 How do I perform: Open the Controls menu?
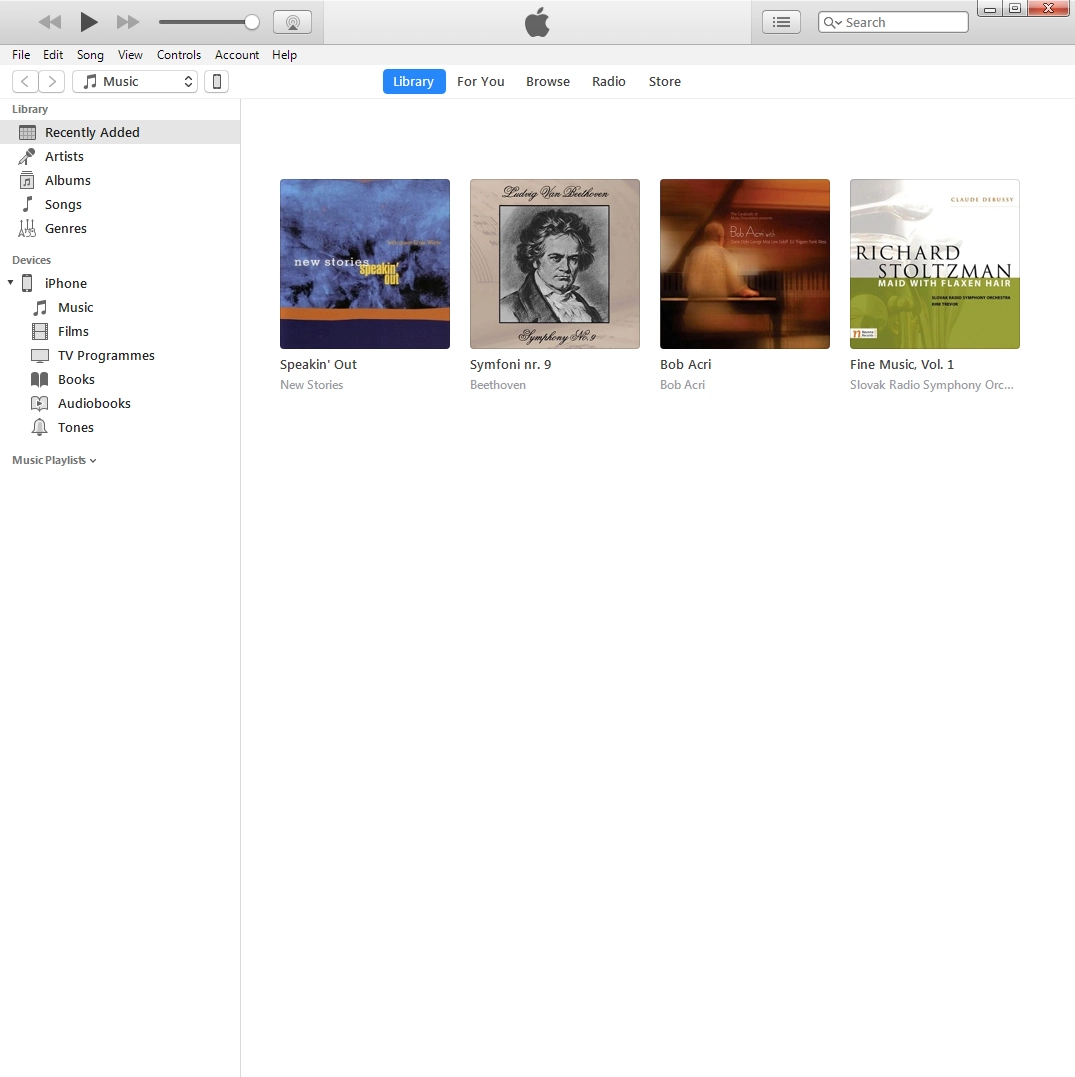[x=179, y=55]
